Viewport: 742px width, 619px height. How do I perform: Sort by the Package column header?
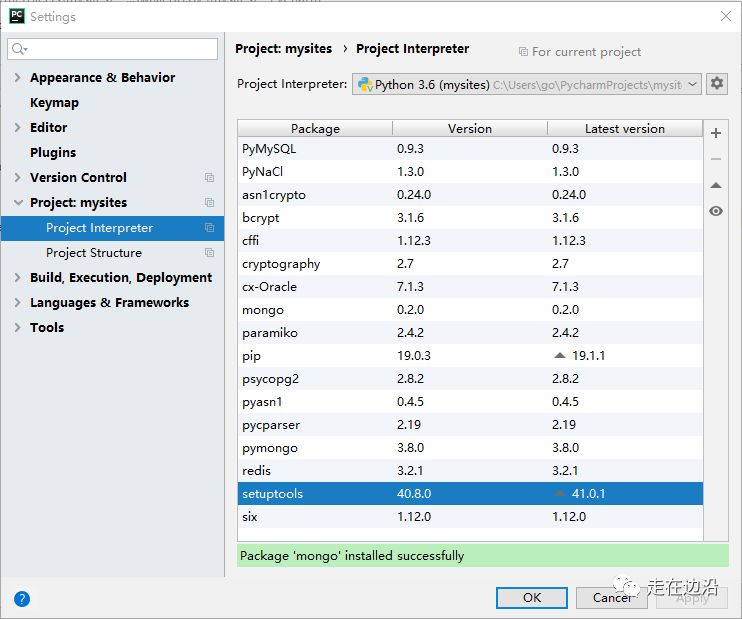click(x=315, y=129)
